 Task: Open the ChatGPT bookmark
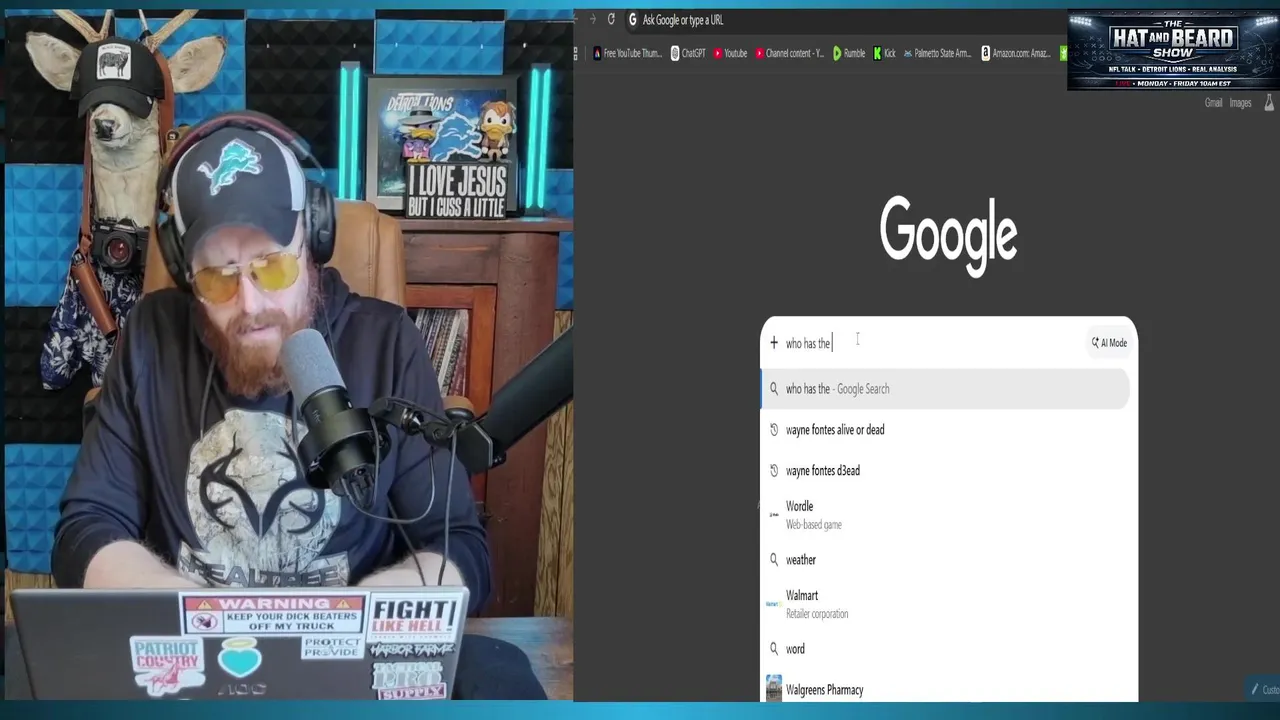click(687, 53)
